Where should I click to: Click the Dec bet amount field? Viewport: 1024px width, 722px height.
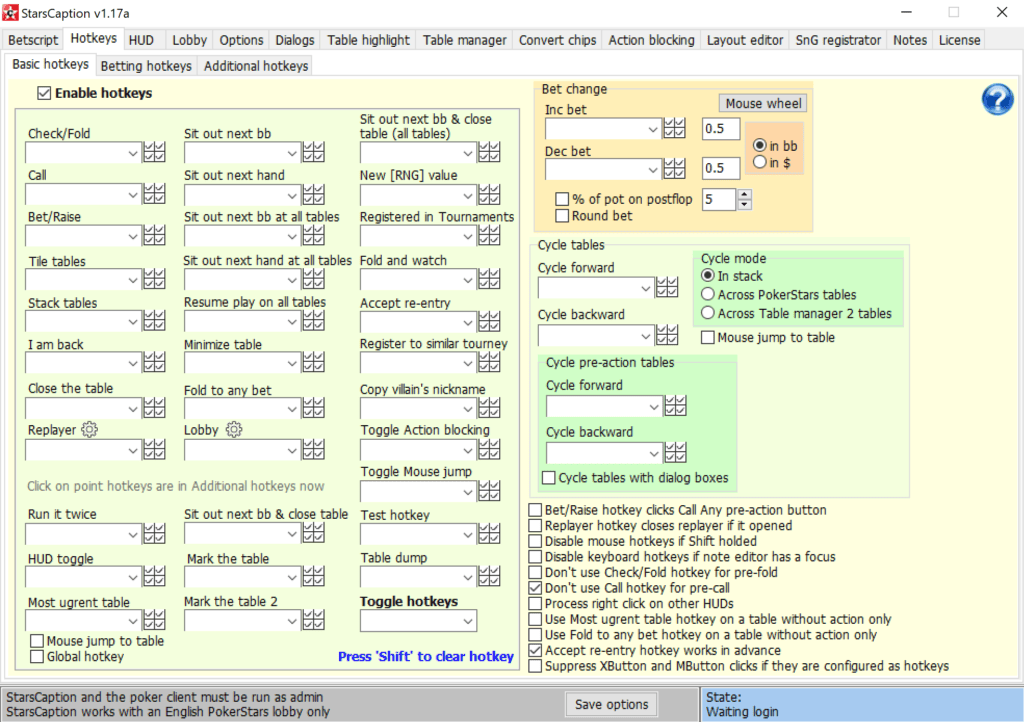[x=721, y=168]
